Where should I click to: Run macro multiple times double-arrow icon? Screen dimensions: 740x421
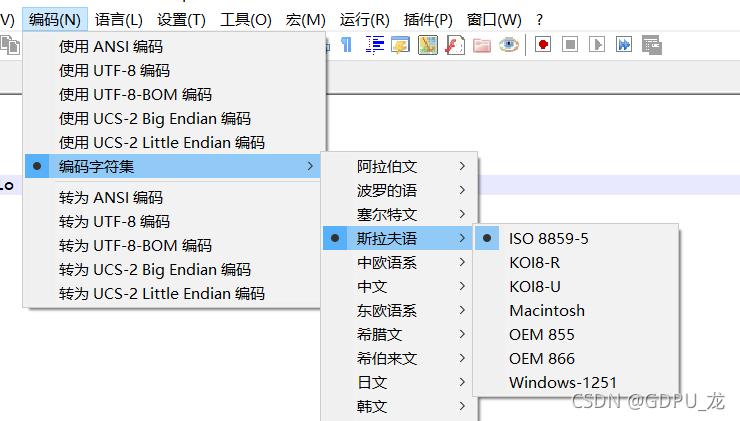click(x=624, y=45)
